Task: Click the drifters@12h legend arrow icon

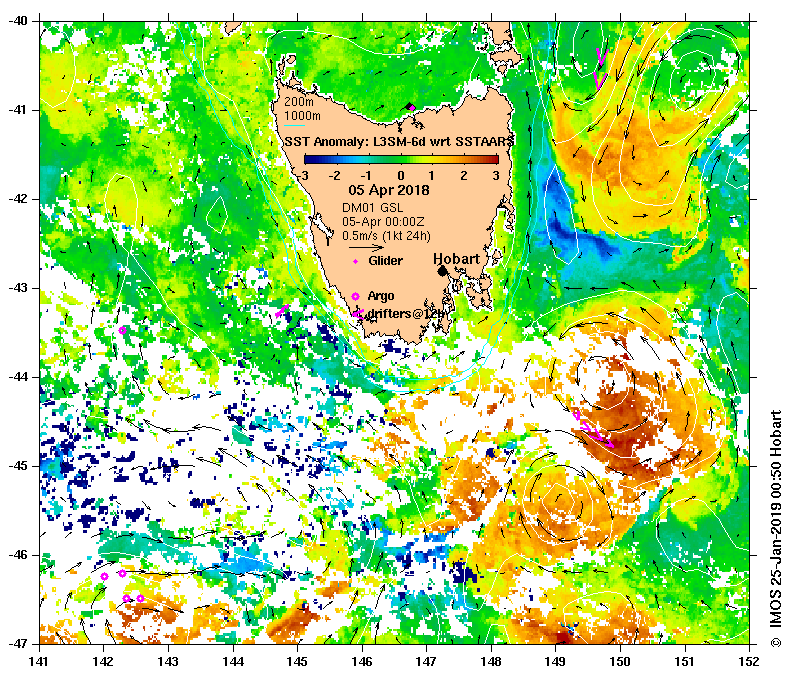Action: (358, 315)
